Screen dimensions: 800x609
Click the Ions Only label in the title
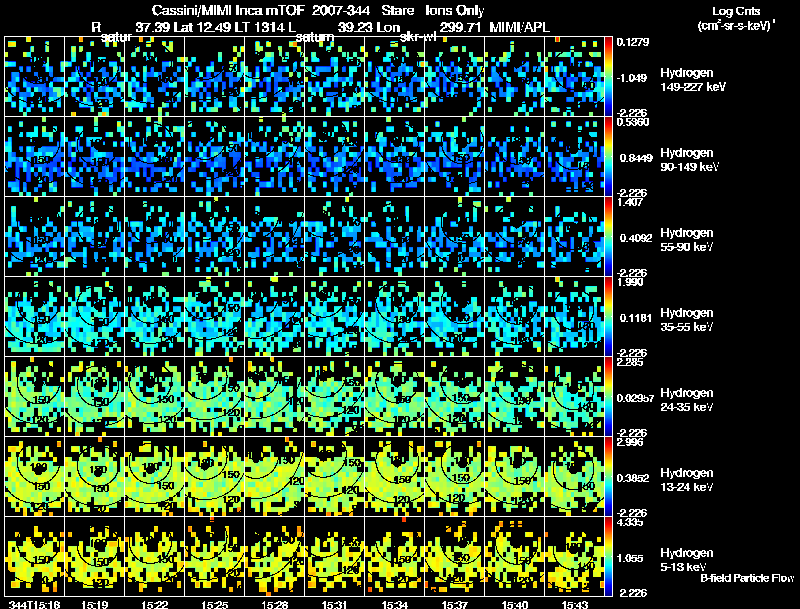(x=455, y=11)
